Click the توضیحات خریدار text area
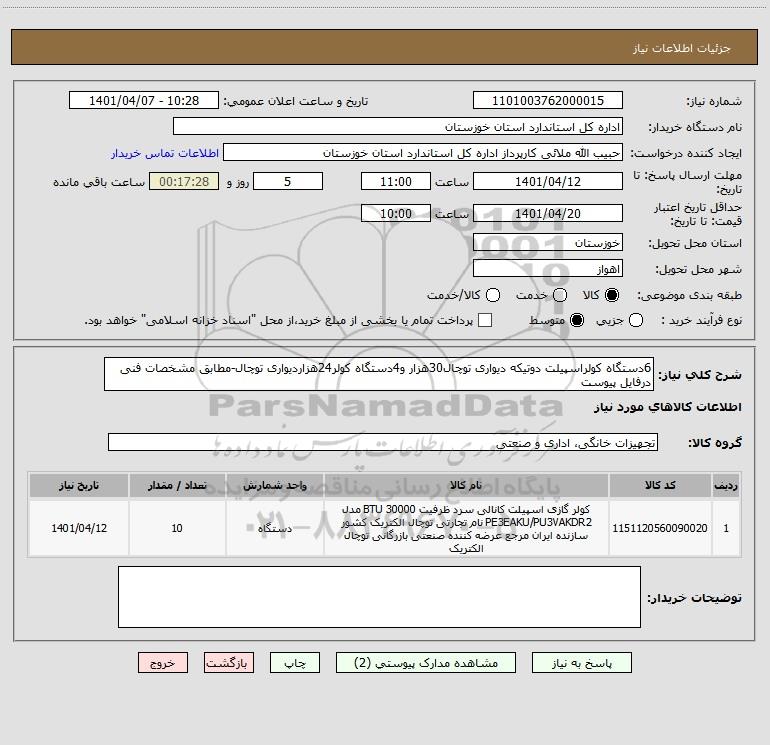This screenshot has width=770, height=745. 379,597
